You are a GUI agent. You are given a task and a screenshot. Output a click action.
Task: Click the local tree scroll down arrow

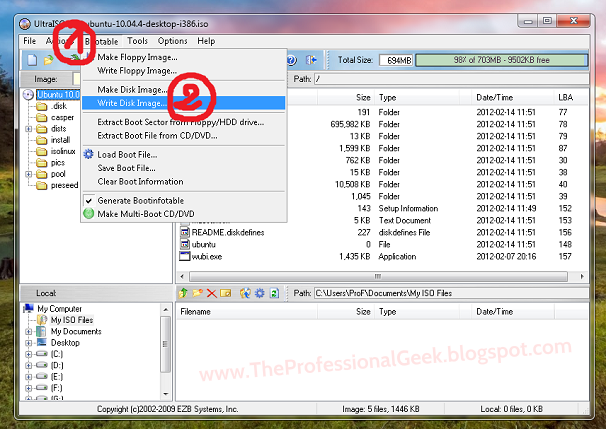[x=165, y=394]
